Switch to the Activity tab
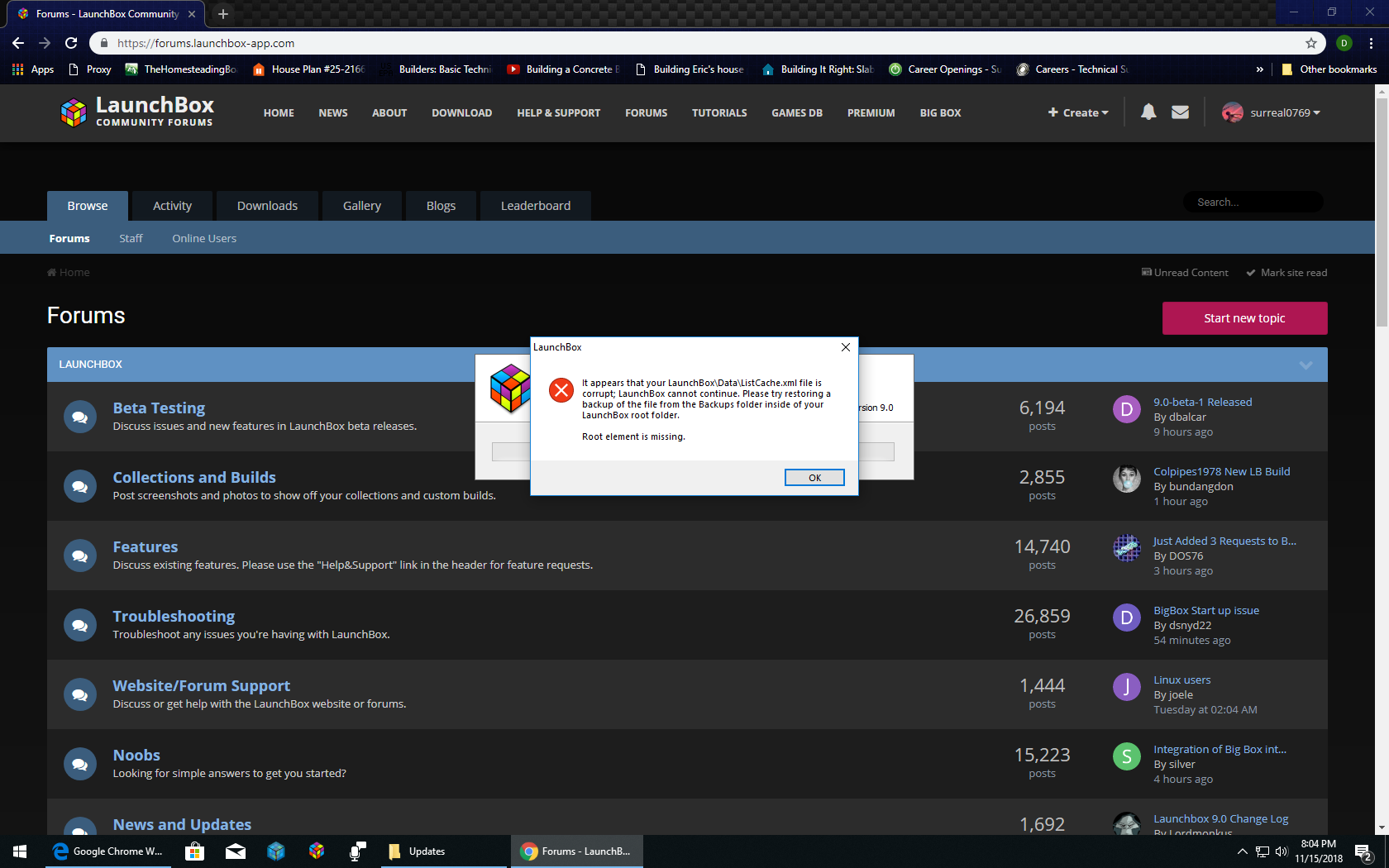Viewport: 1389px width, 868px height. coord(172,206)
